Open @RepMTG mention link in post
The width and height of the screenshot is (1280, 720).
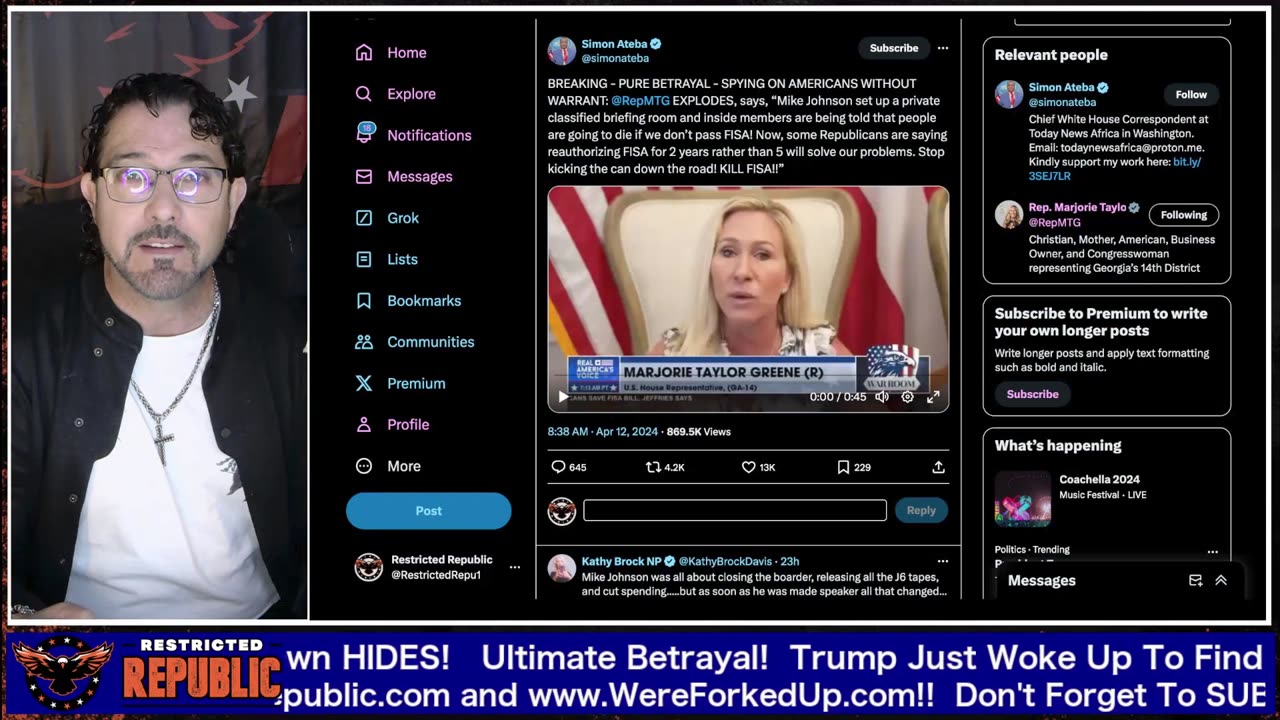pyautogui.click(x=640, y=101)
